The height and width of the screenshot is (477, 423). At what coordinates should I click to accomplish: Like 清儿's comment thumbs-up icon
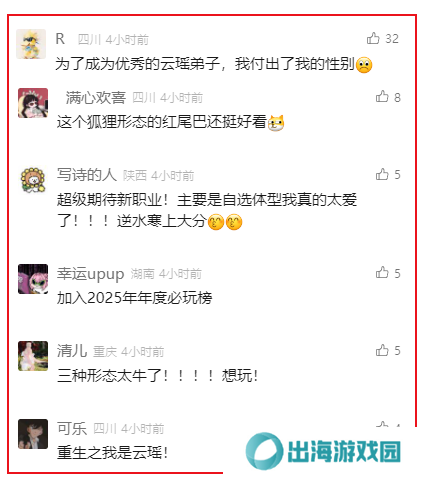point(382,350)
